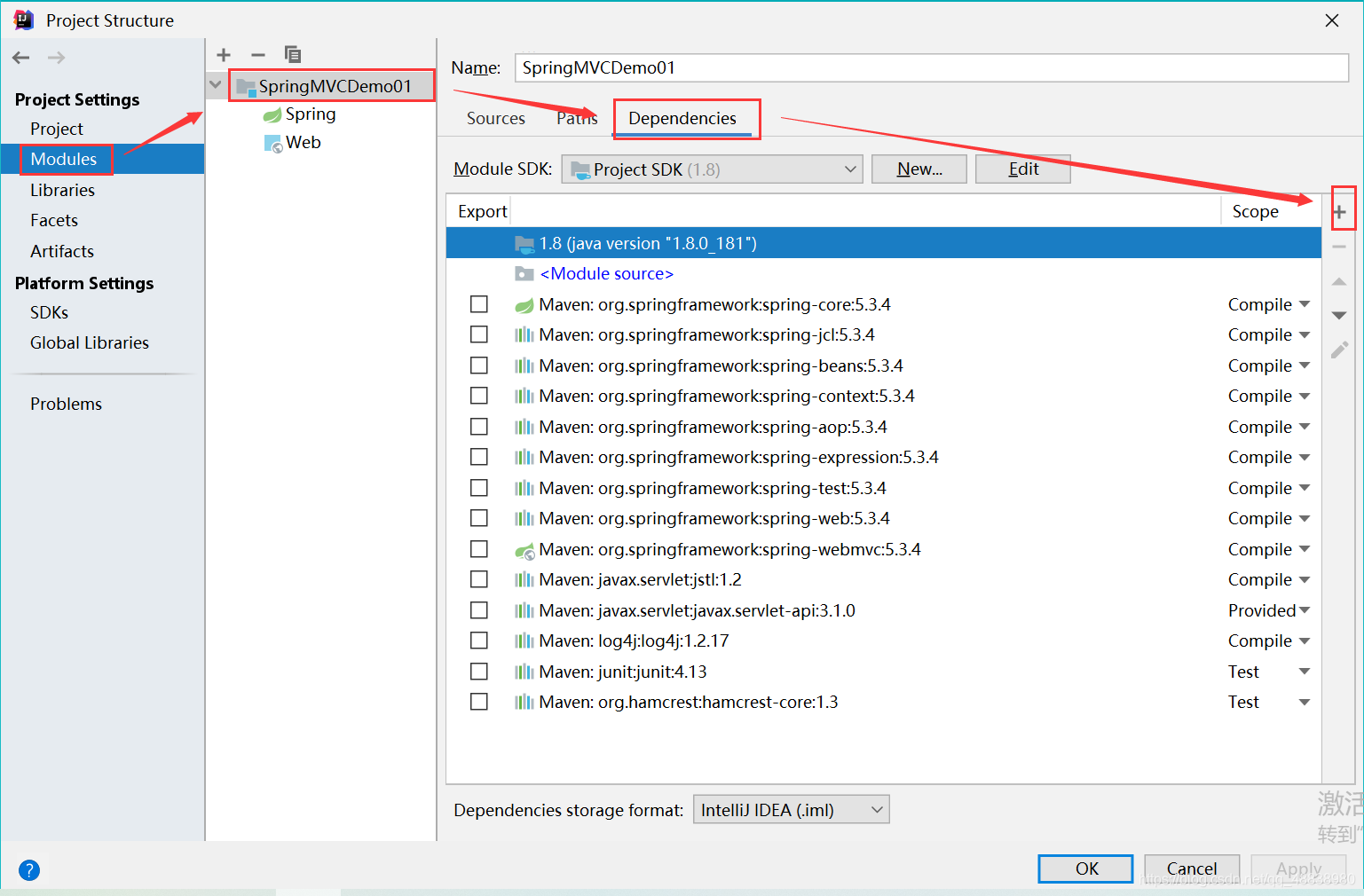Open scope dropdown for spring-webmvc
This screenshot has height=896, width=1364.
[1305, 549]
